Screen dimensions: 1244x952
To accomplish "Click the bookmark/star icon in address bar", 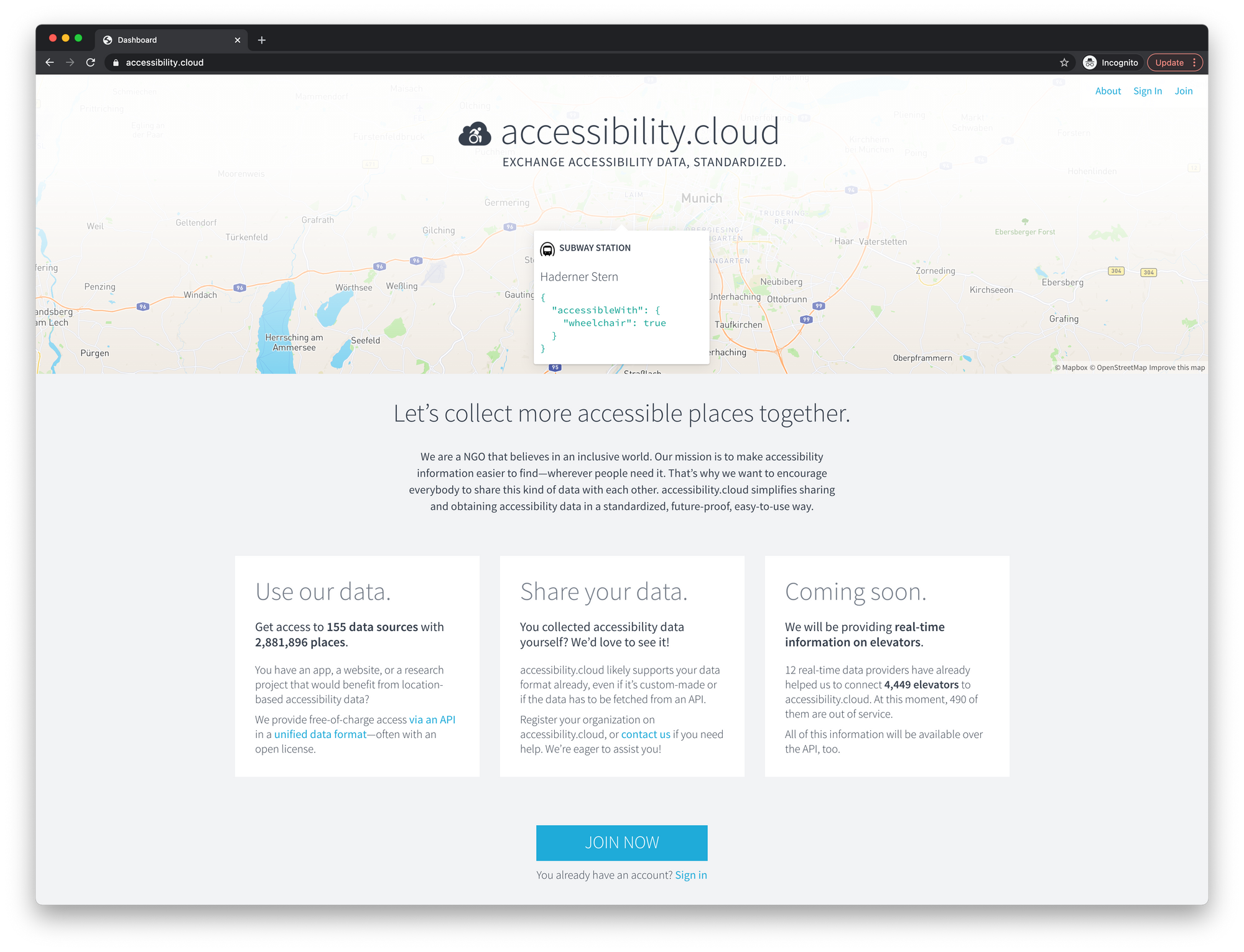I will tap(1063, 62).
